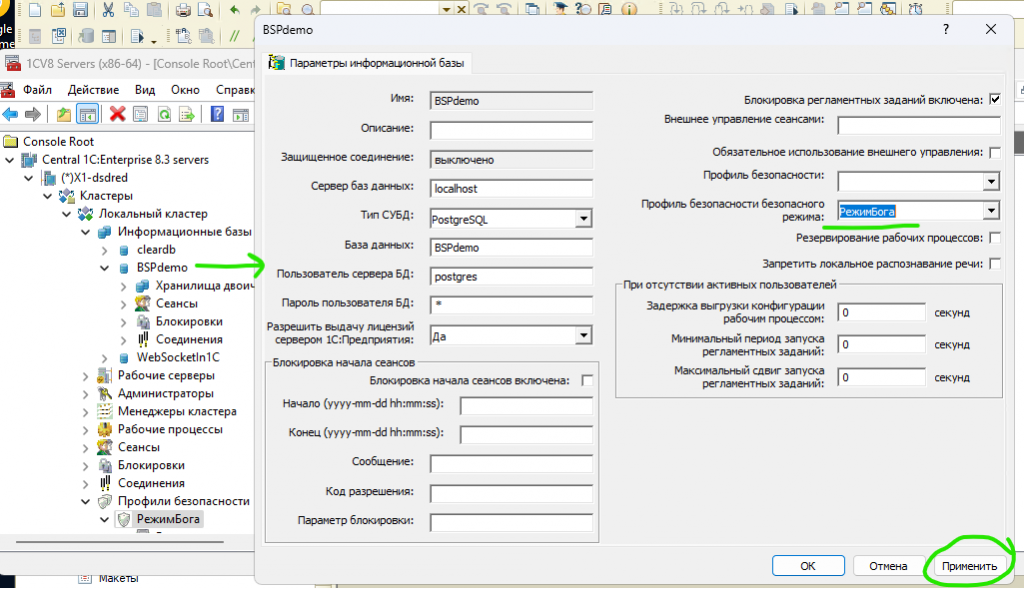This screenshot has width=1024, height=589.
Task: Collapse the Информационные базы node
Action: [x=86, y=232]
